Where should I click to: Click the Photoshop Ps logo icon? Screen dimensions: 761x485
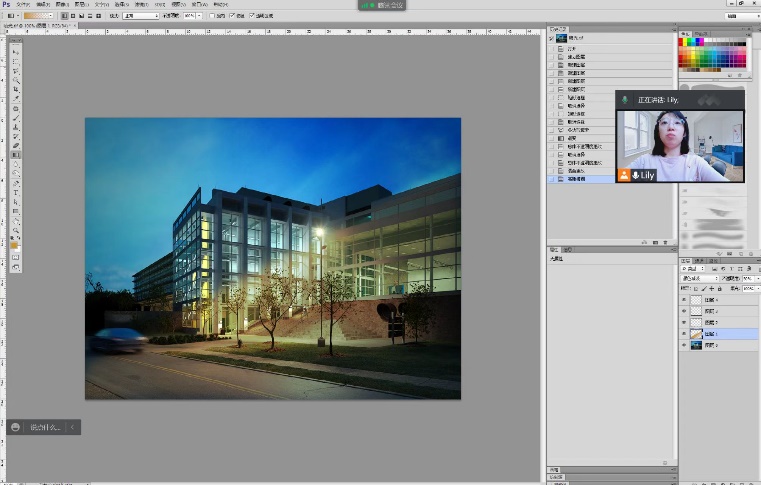[x=7, y=5]
